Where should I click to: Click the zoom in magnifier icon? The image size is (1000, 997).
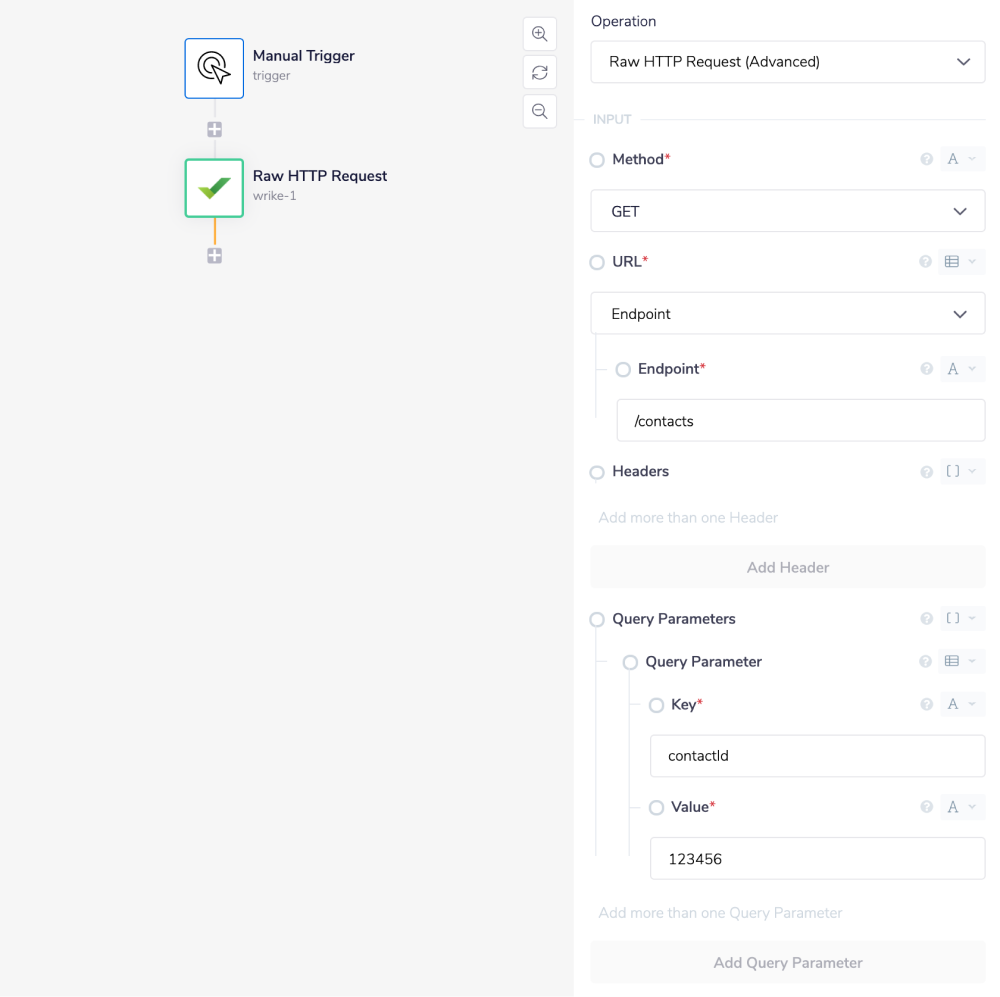coord(540,33)
